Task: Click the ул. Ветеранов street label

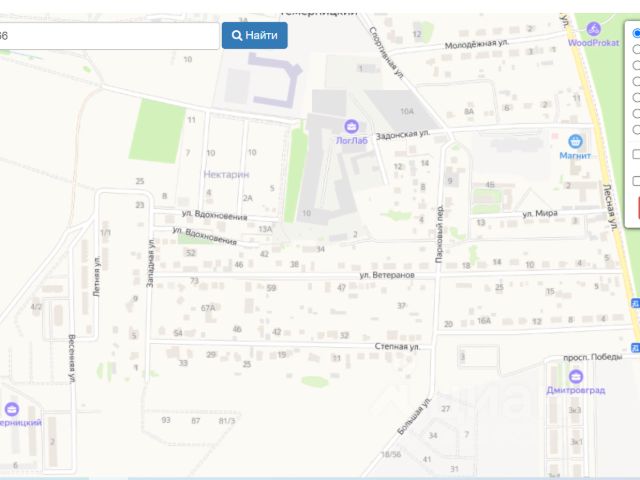Action: (x=386, y=274)
